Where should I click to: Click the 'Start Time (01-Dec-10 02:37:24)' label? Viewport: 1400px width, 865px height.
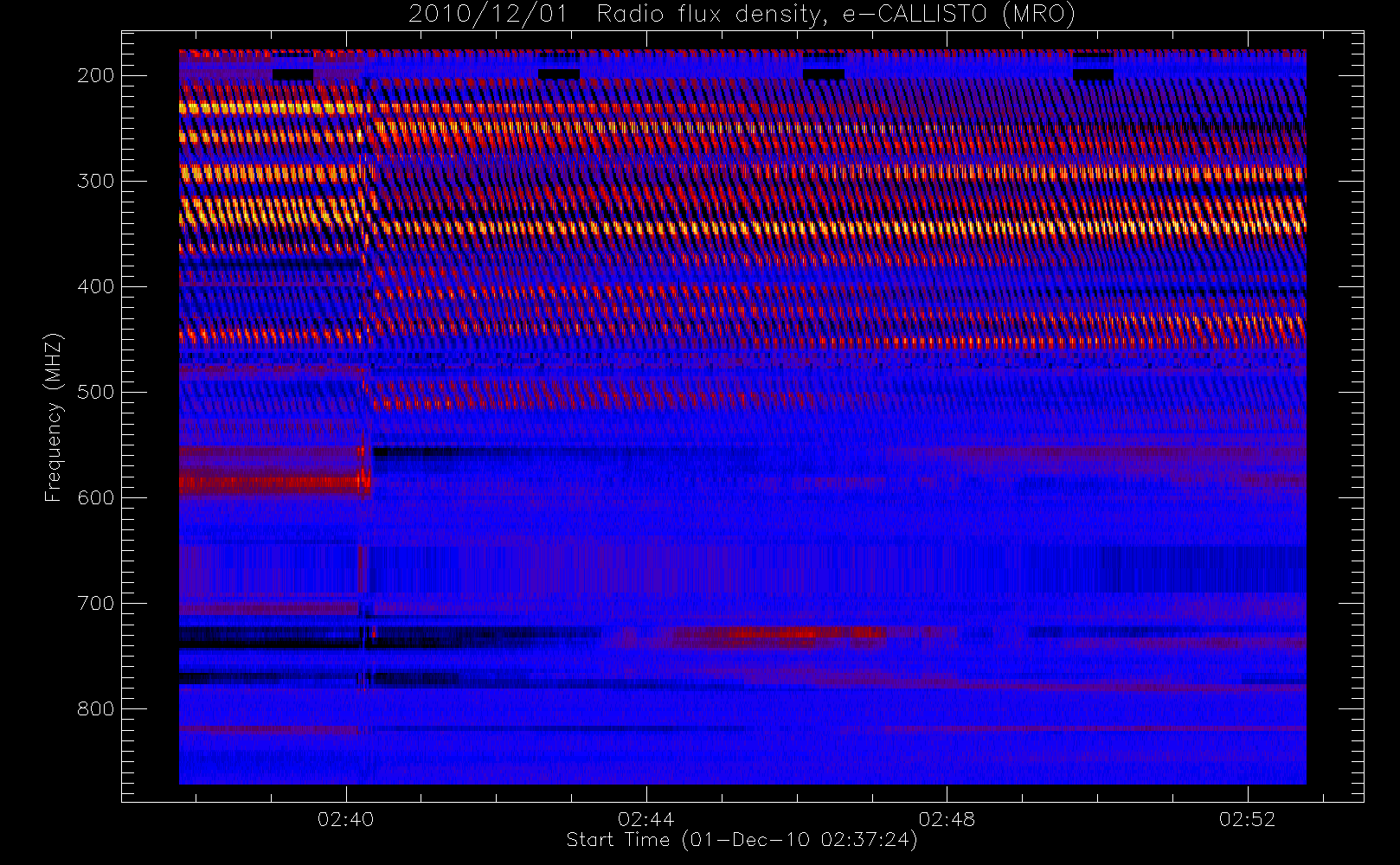tap(742, 840)
